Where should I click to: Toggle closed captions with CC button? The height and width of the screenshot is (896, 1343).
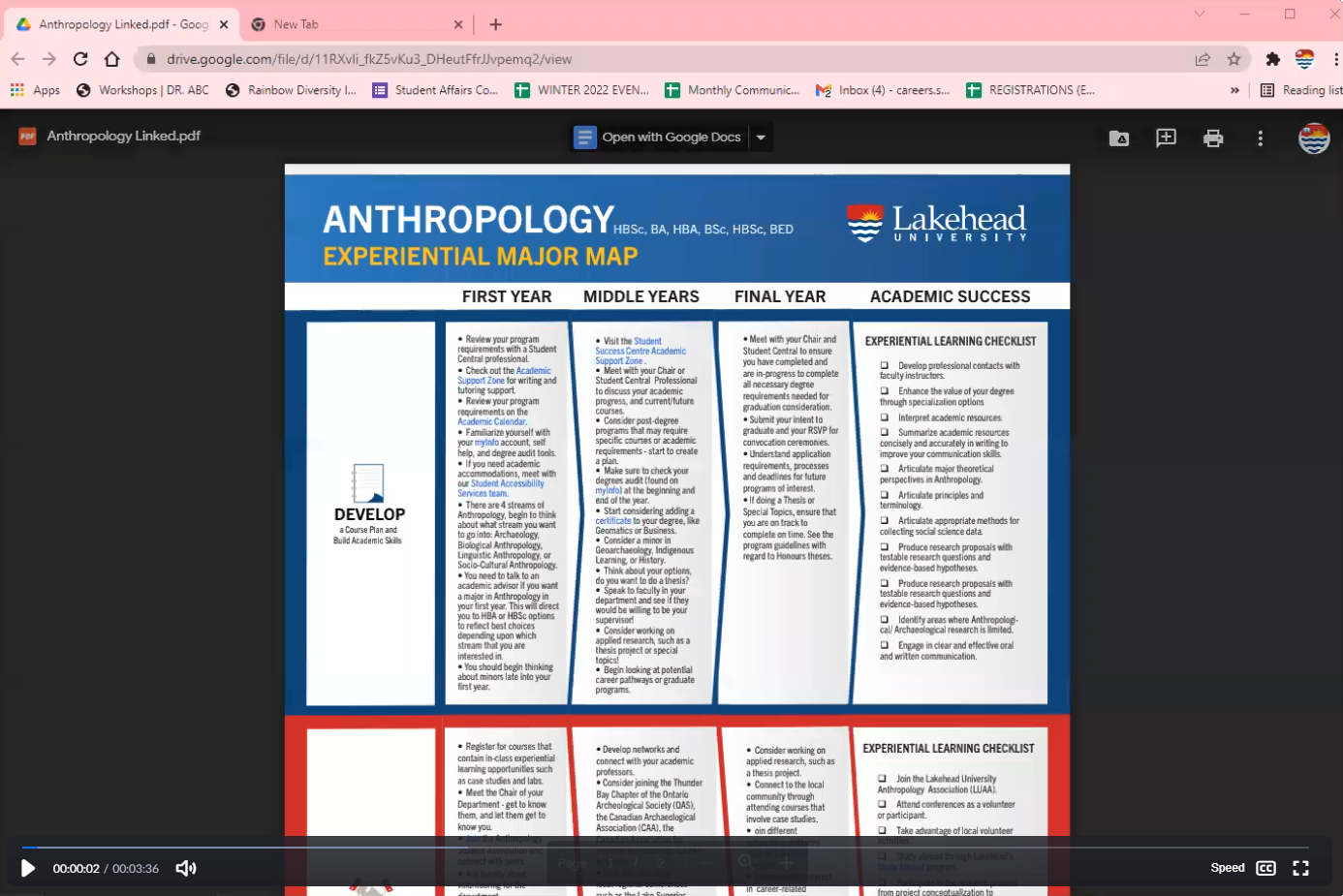click(1265, 868)
